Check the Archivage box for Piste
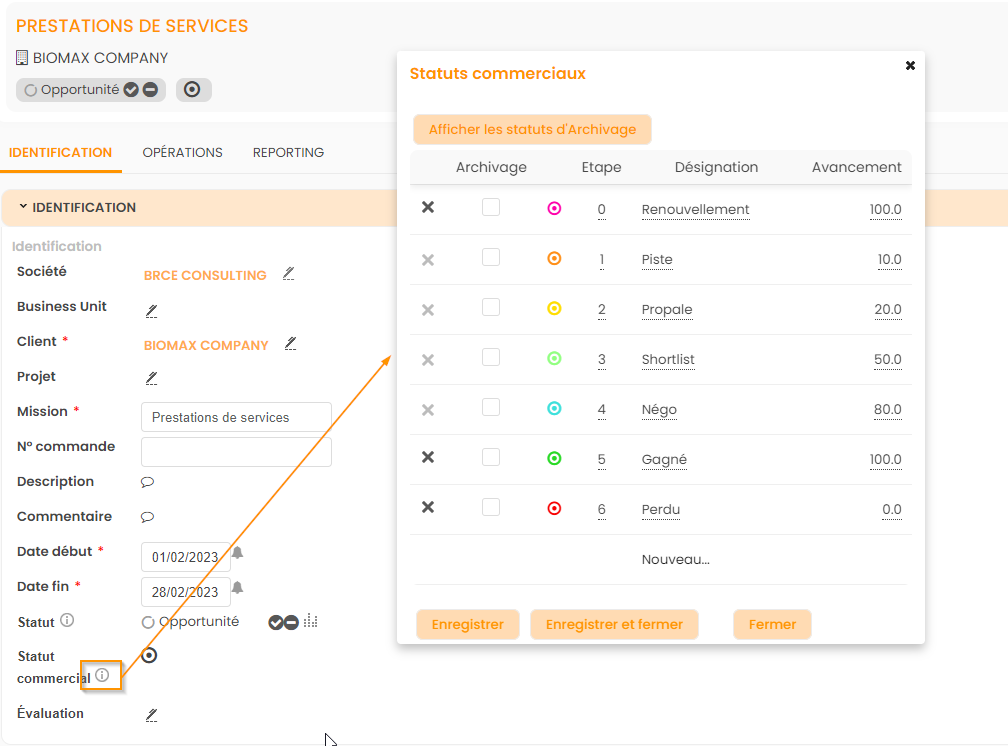 [x=491, y=258]
